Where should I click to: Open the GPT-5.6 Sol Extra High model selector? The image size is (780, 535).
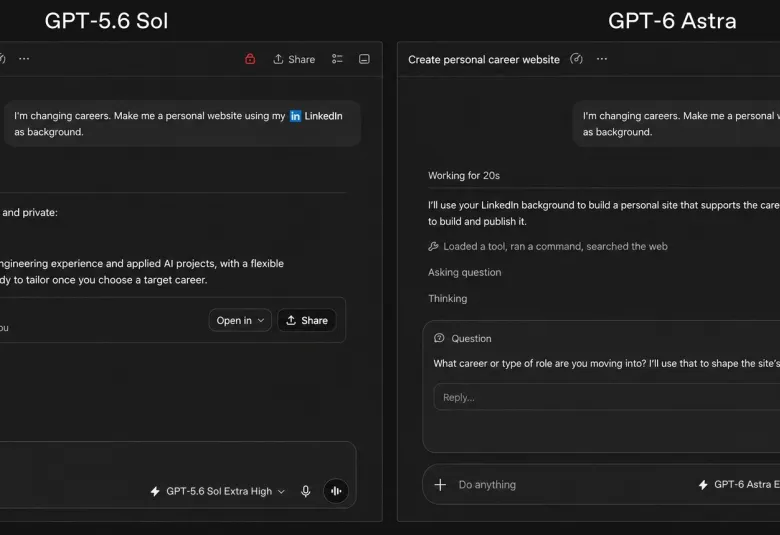pyautogui.click(x=225, y=491)
